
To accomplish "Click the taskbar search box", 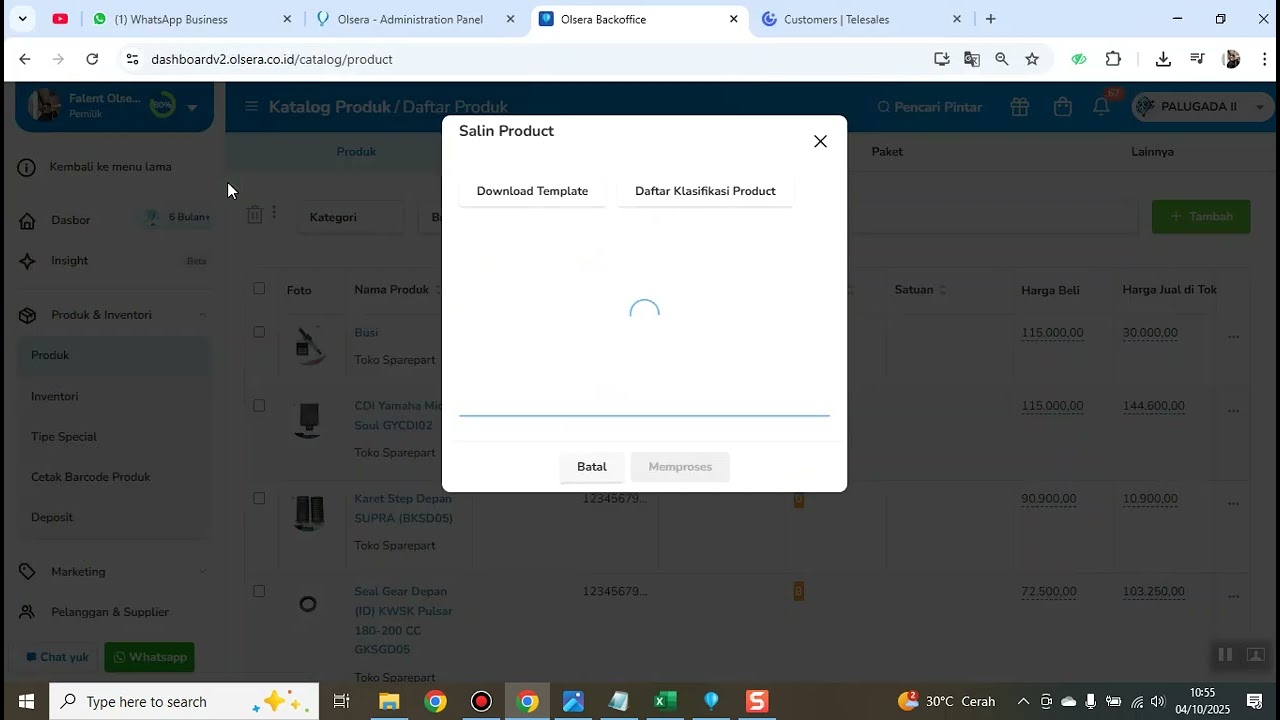I will 184,701.
